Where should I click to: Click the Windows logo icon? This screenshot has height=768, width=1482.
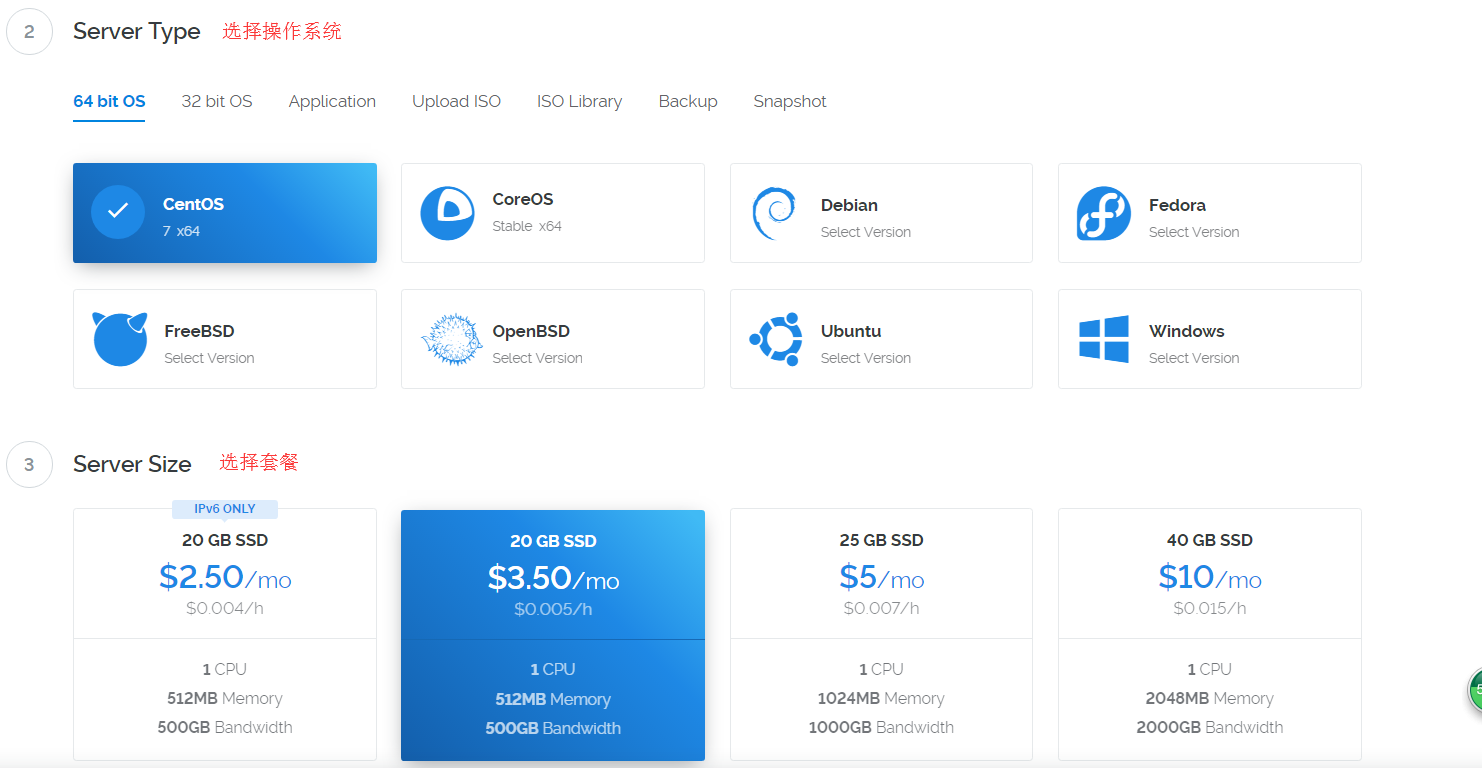click(x=1104, y=339)
